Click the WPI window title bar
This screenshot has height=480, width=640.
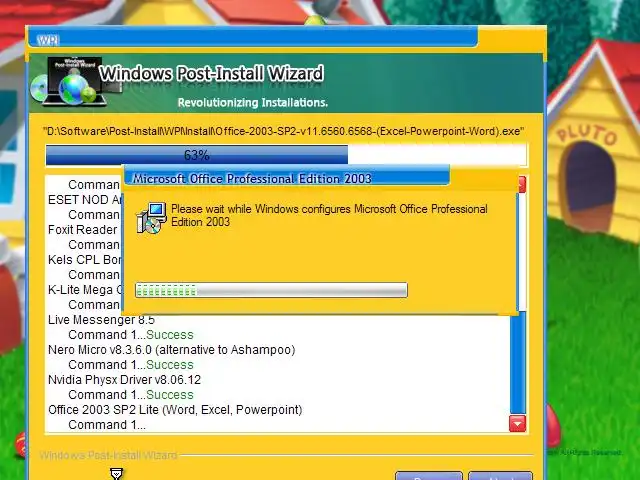(253, 39)
